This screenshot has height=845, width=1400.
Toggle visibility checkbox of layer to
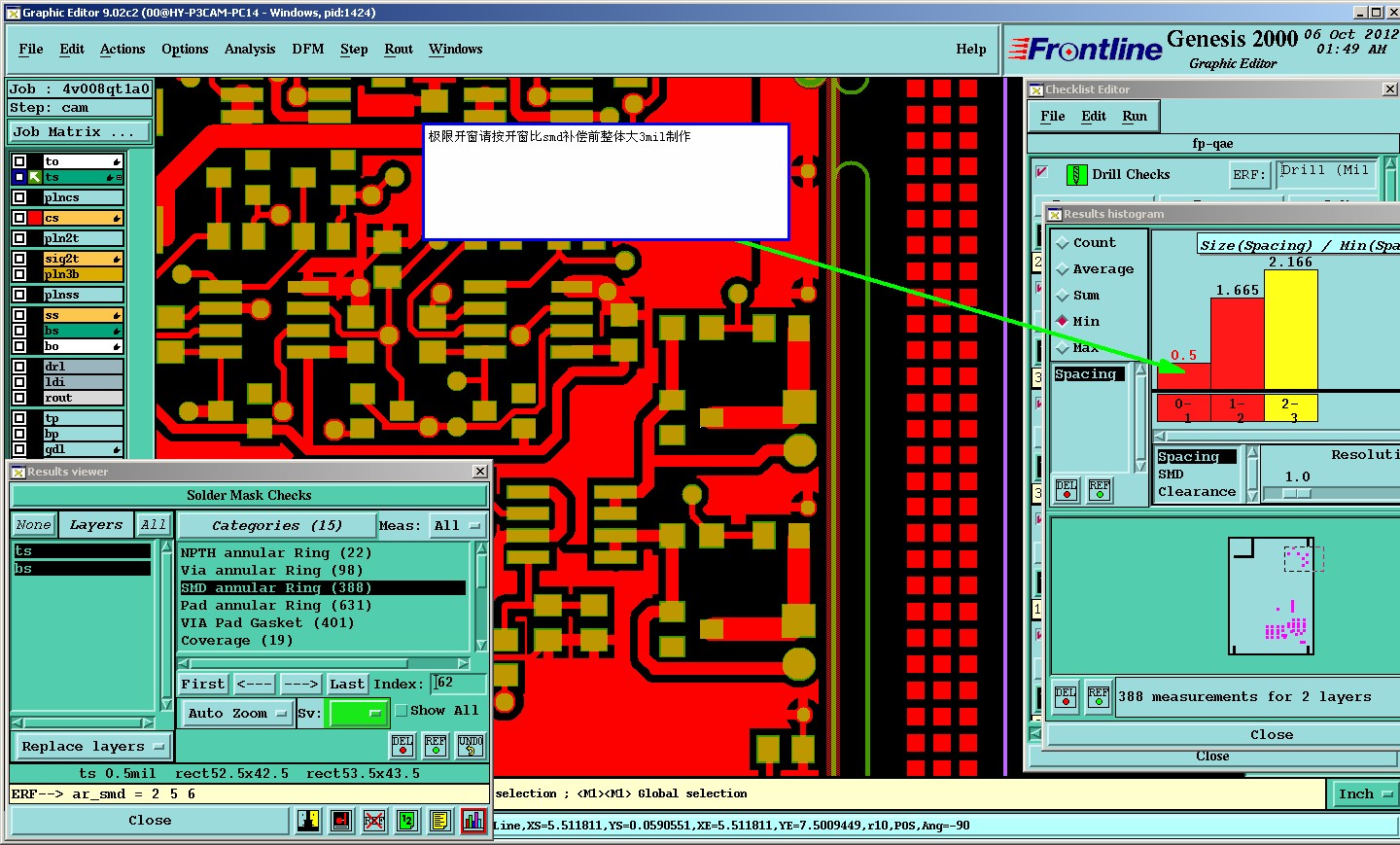[x=19, y=161]
